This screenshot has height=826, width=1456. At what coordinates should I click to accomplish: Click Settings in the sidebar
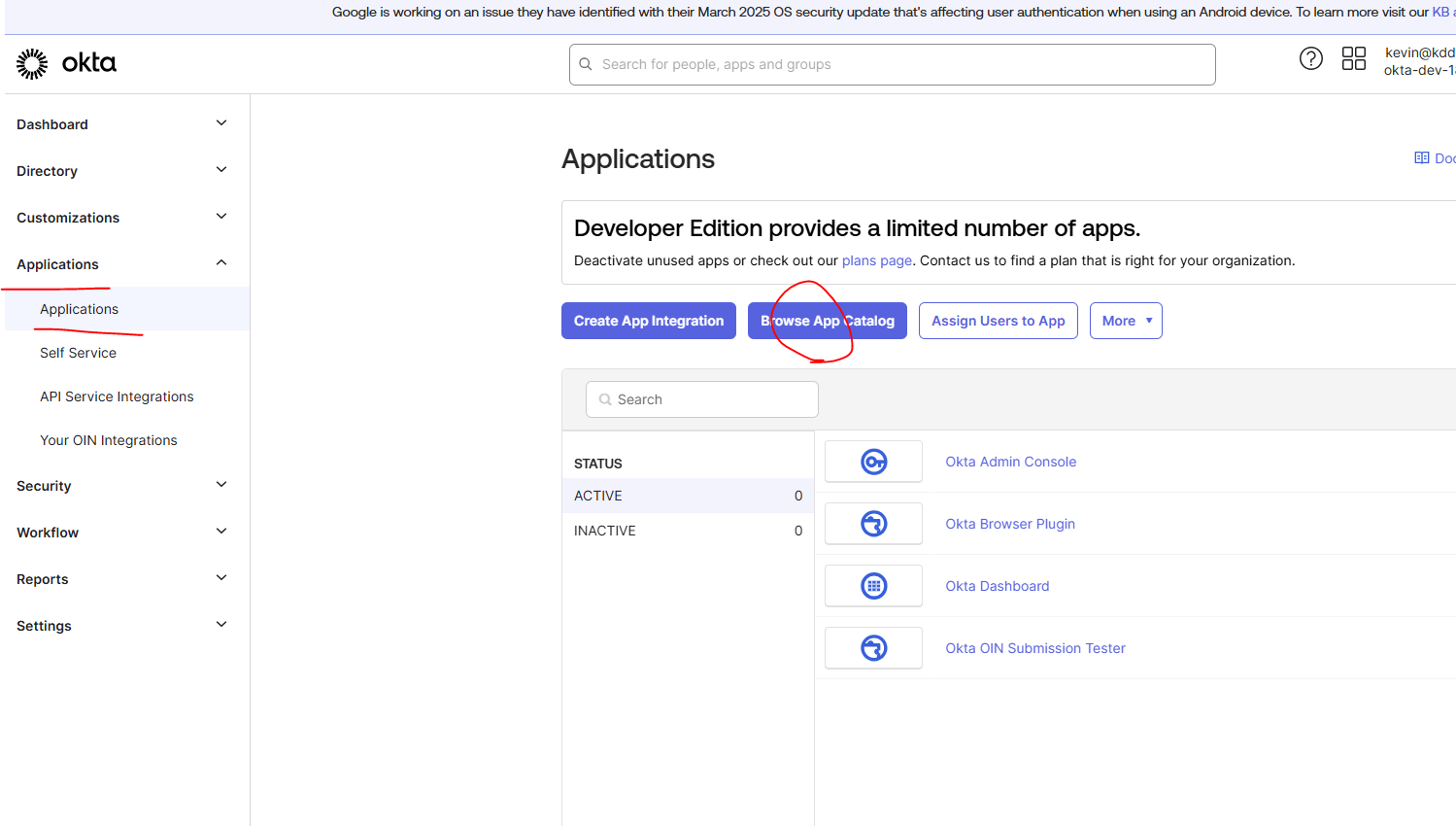[44, 626]
